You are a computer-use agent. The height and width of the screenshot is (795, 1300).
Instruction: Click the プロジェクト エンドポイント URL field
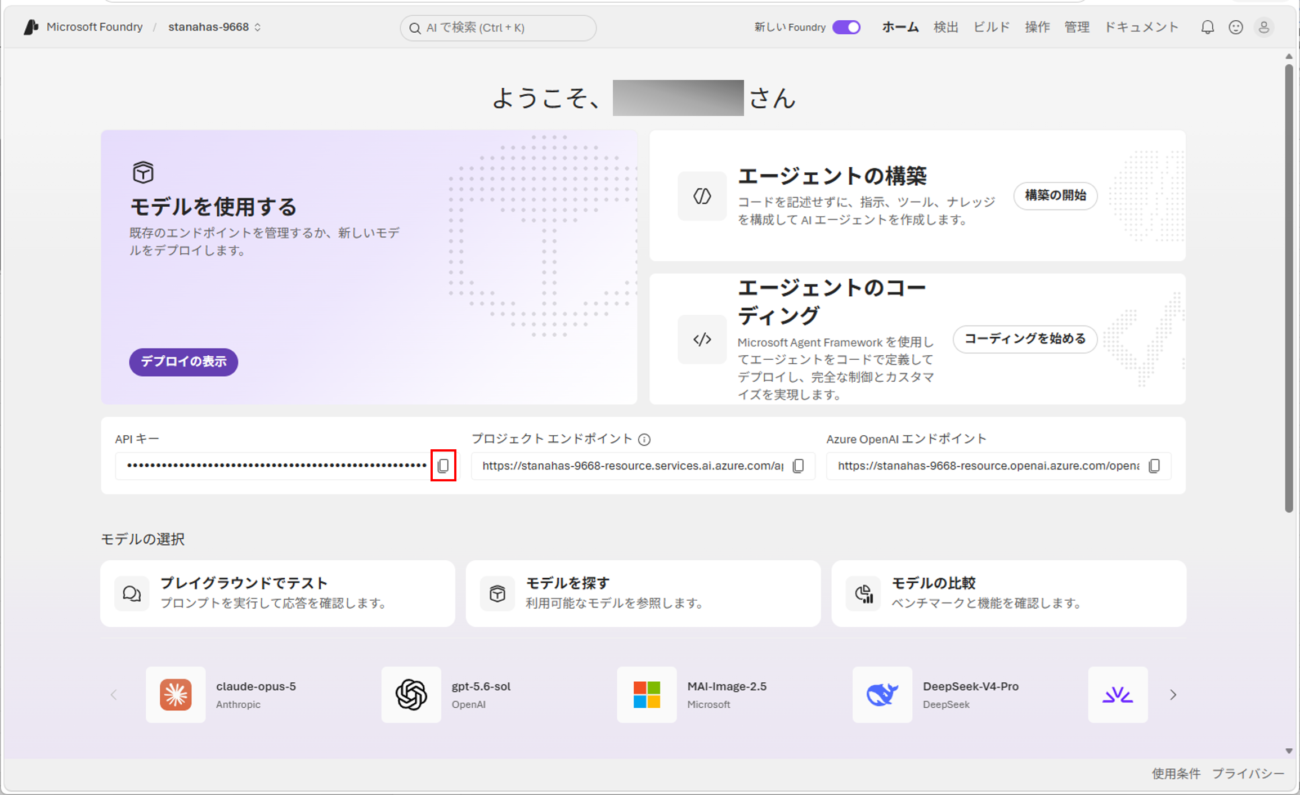[643, 466]
